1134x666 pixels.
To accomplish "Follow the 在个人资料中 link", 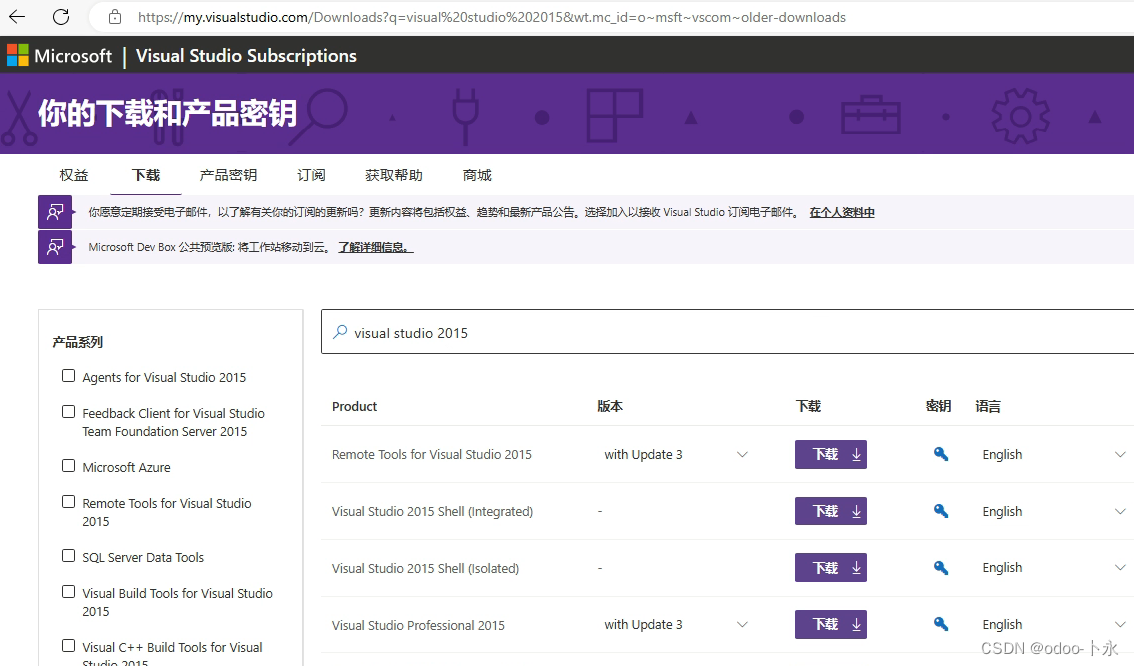I will 842,213.
